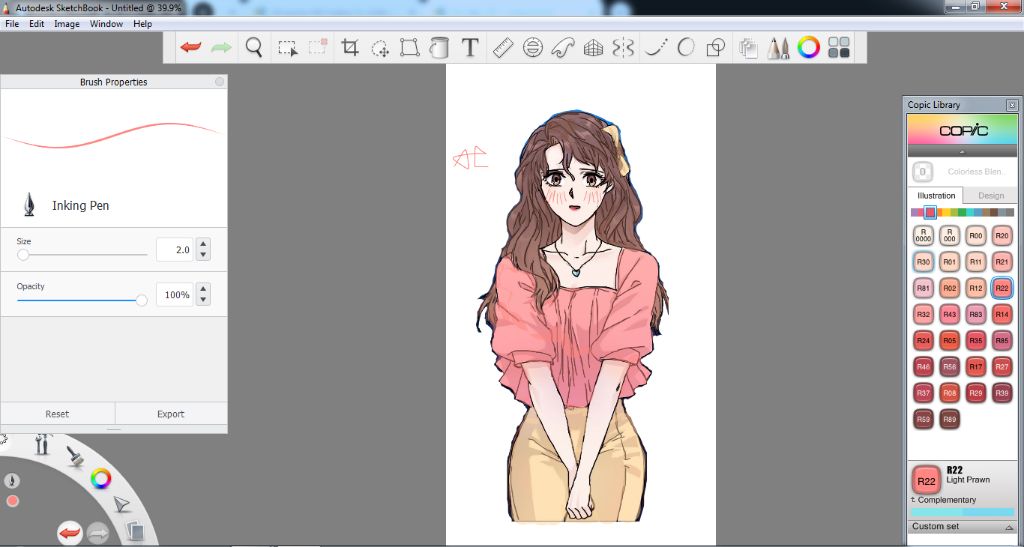Open the lagoon color wheel

(x=101, y=478)
